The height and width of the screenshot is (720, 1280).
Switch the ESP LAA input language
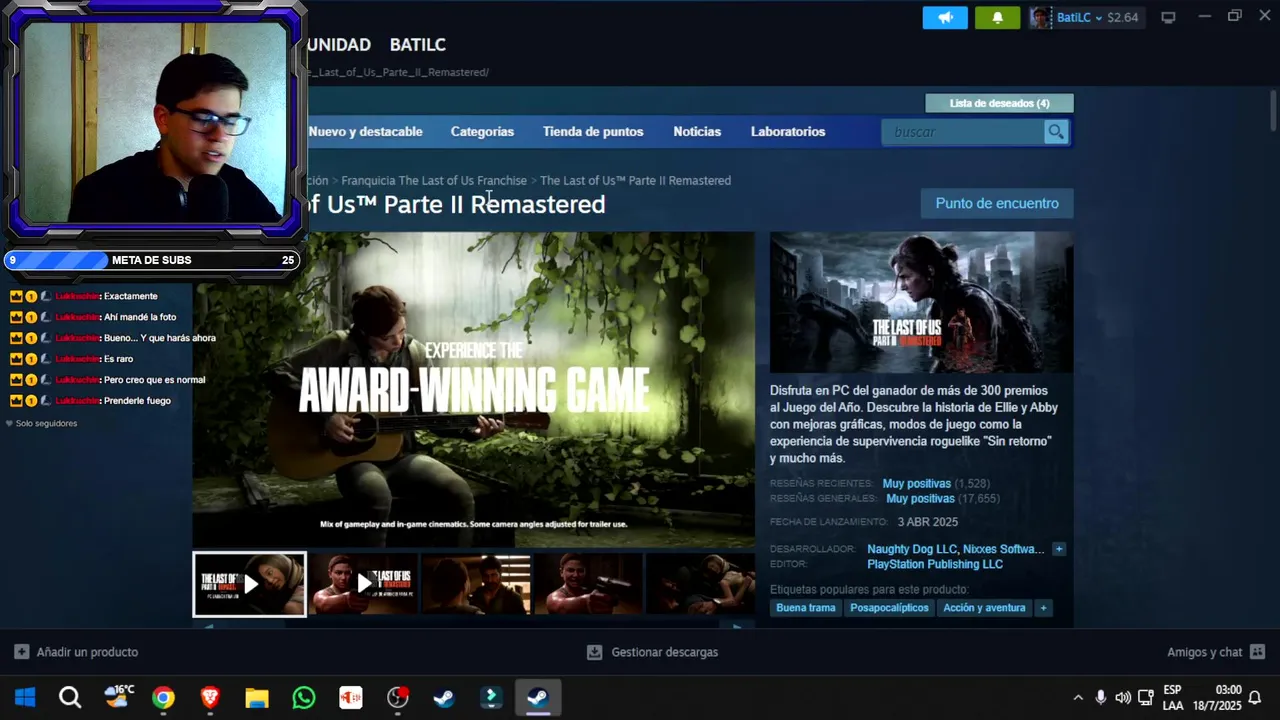click(1173, 697)
